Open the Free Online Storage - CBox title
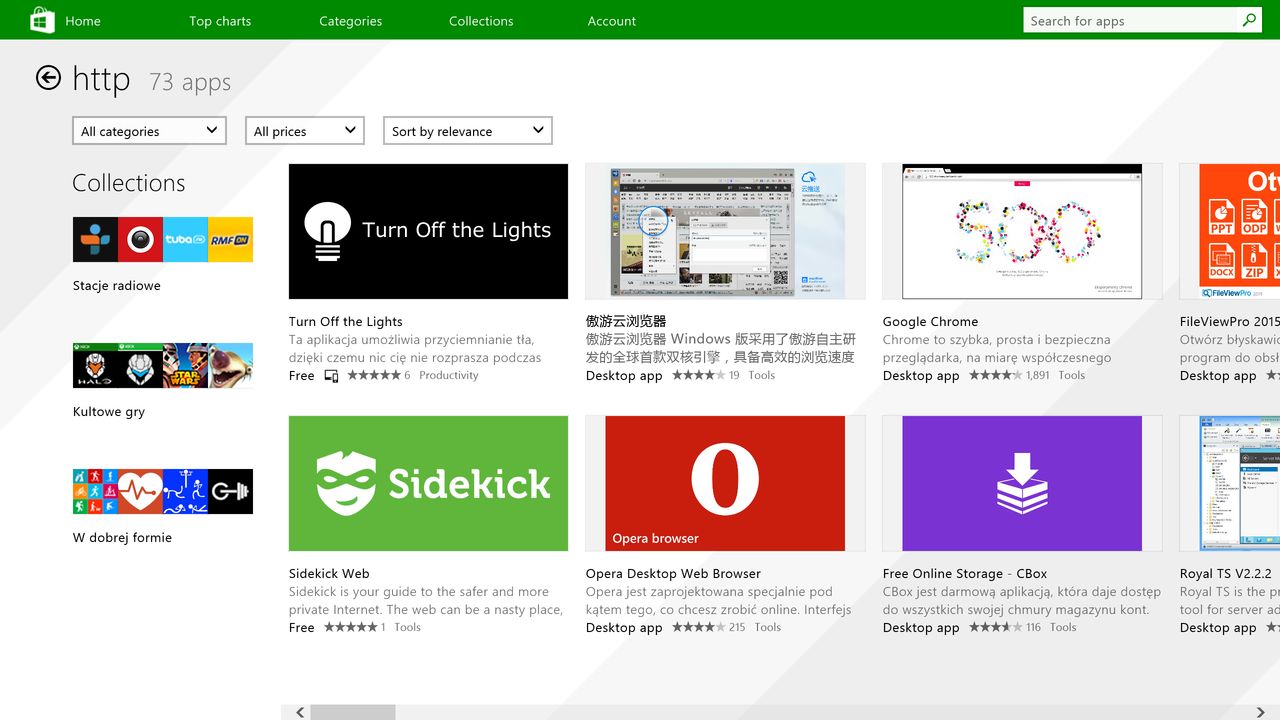The width and height of the screenshot is (1280, 720). coord(965,573)
